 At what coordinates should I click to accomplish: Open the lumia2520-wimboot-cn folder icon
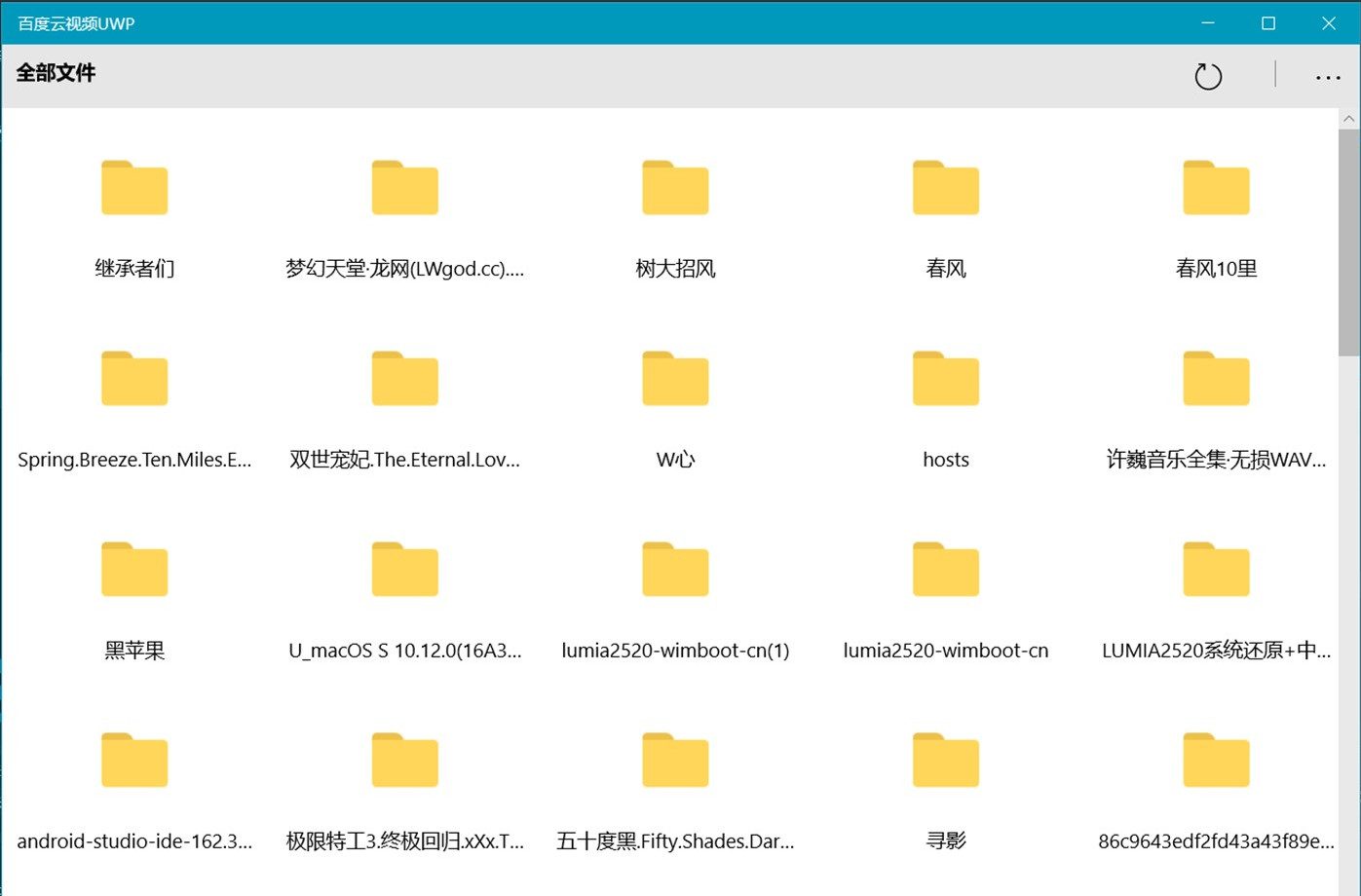(946, 570)
